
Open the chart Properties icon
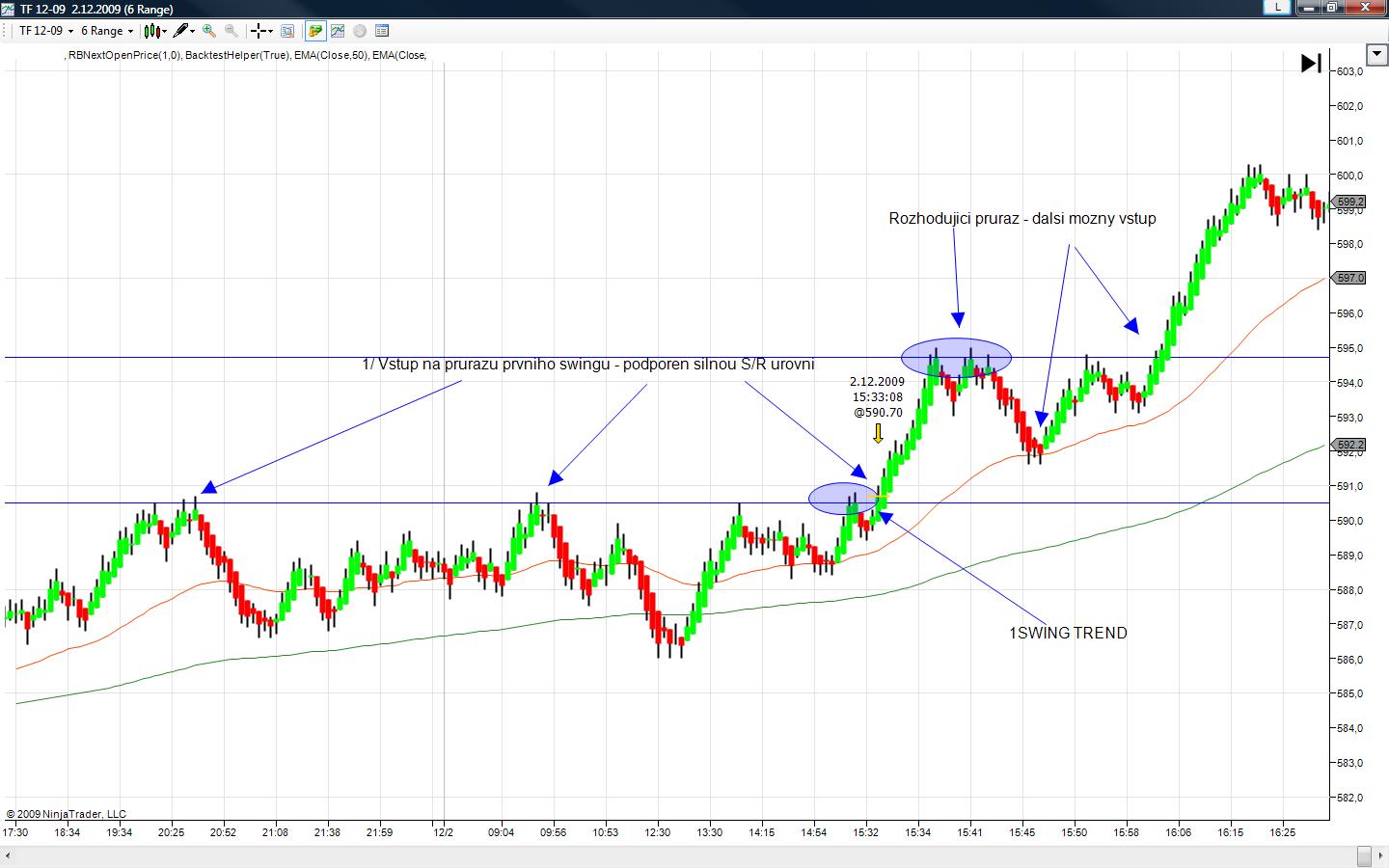(382, 31)
